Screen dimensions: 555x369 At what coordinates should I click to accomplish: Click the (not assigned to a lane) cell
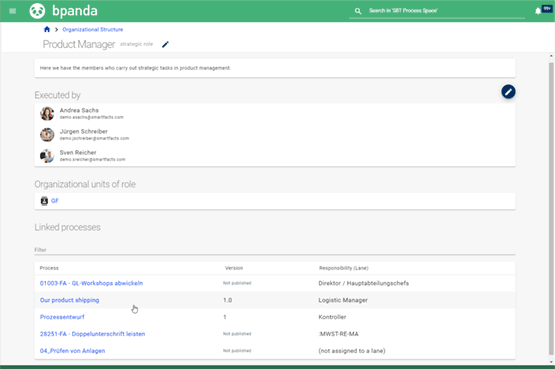[352, 351]
